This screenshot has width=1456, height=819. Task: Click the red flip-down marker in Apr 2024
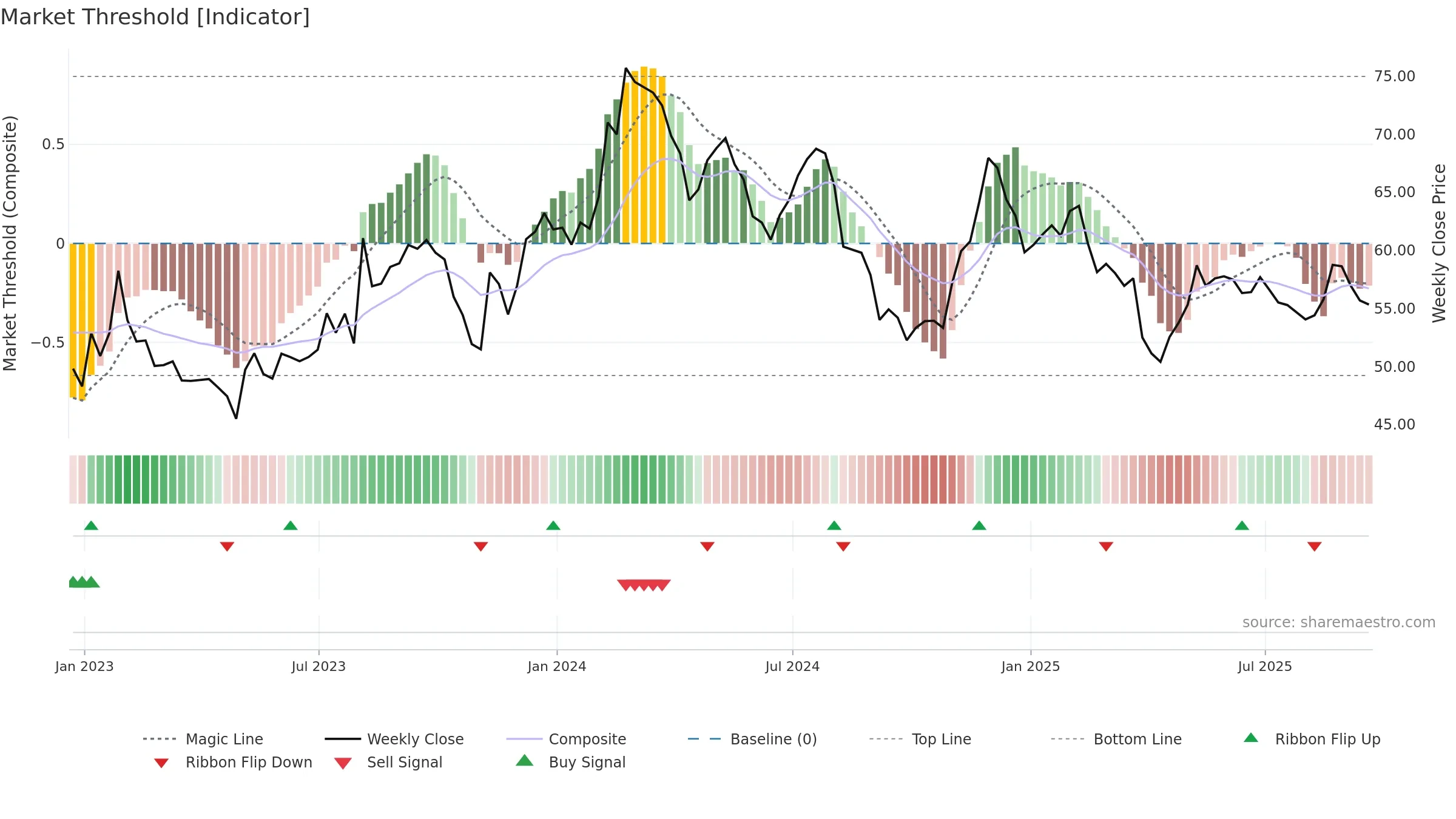[707, 547]
